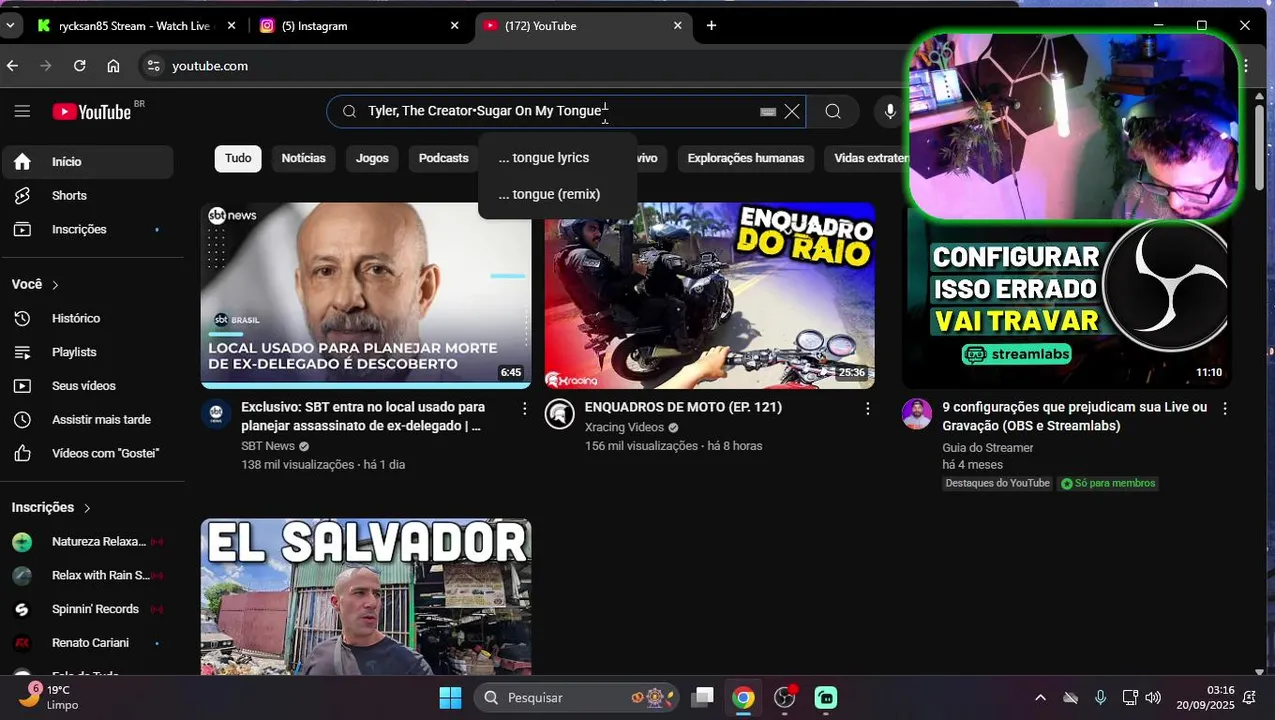The width and height of the screenshot is (1275, 720).
Task: Open the weather widget 19°C Limpo
Action: [48, 697]
